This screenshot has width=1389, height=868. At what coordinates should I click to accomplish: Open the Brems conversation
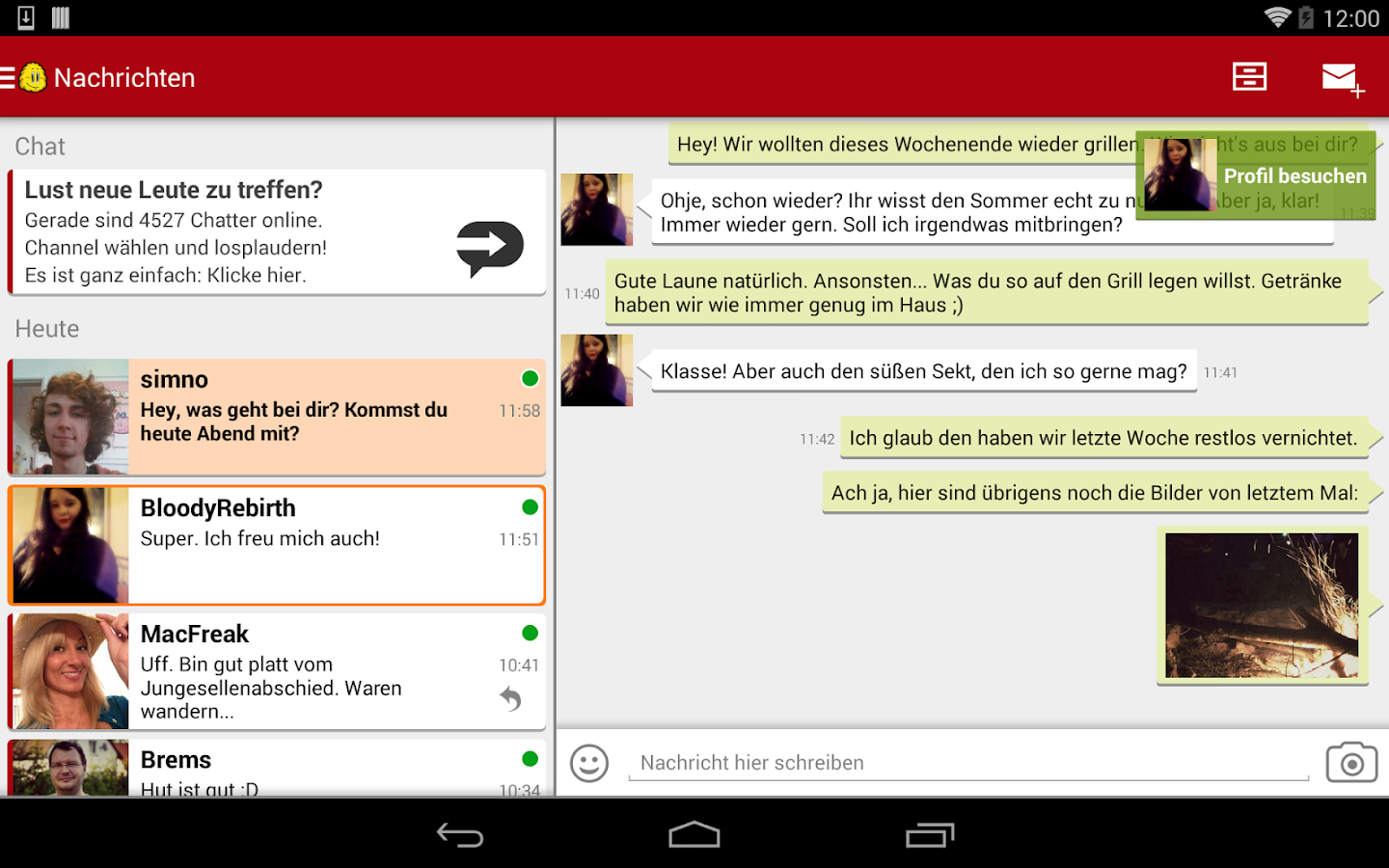point(277,768)
